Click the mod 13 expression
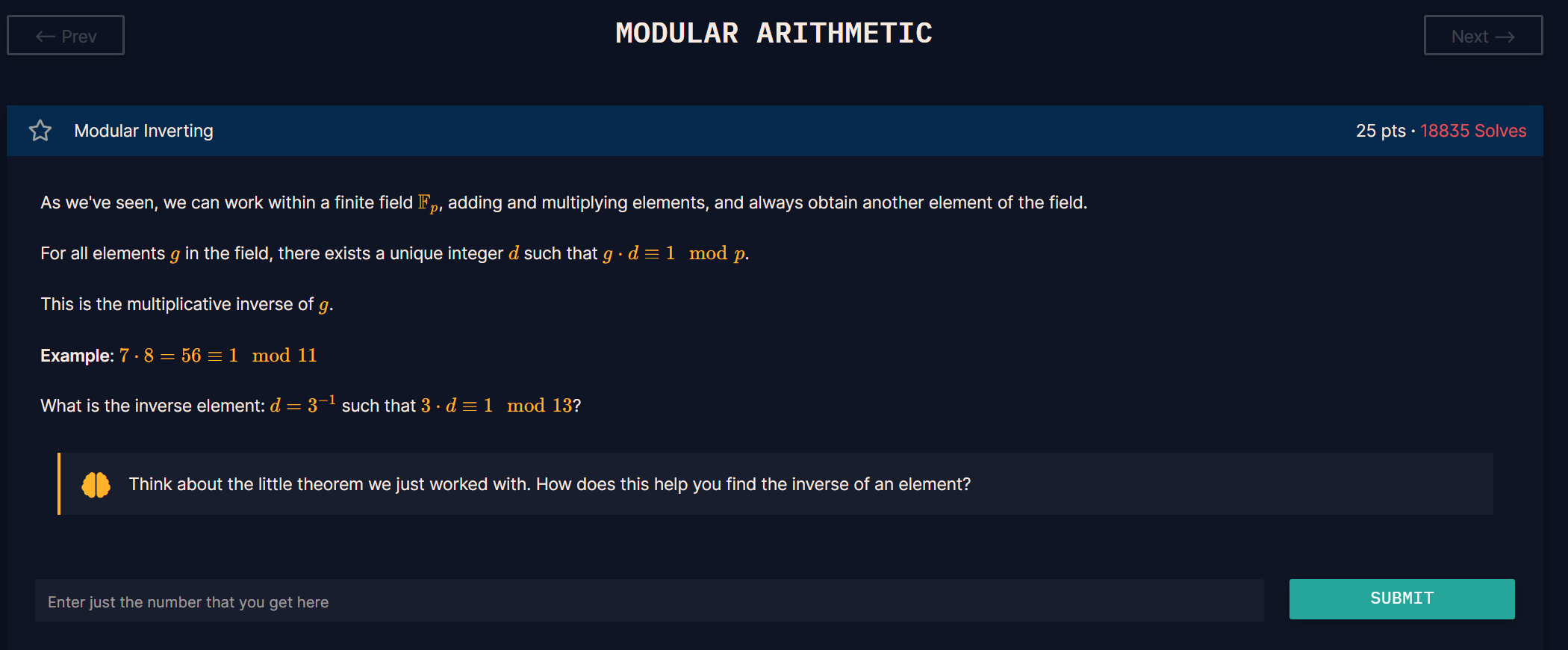The width and height of the screenshot is (1568, 650). pos(539,406)
